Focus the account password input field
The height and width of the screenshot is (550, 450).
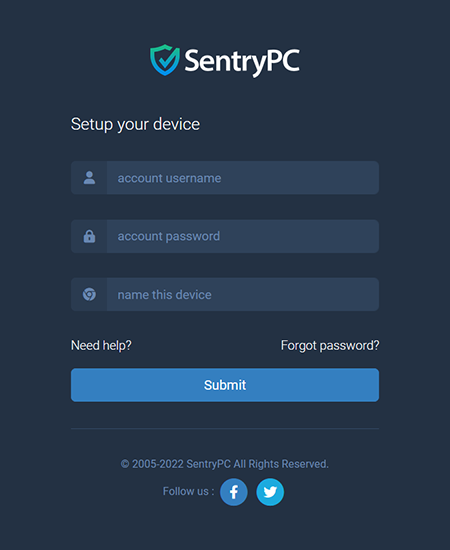pos(243,236)
